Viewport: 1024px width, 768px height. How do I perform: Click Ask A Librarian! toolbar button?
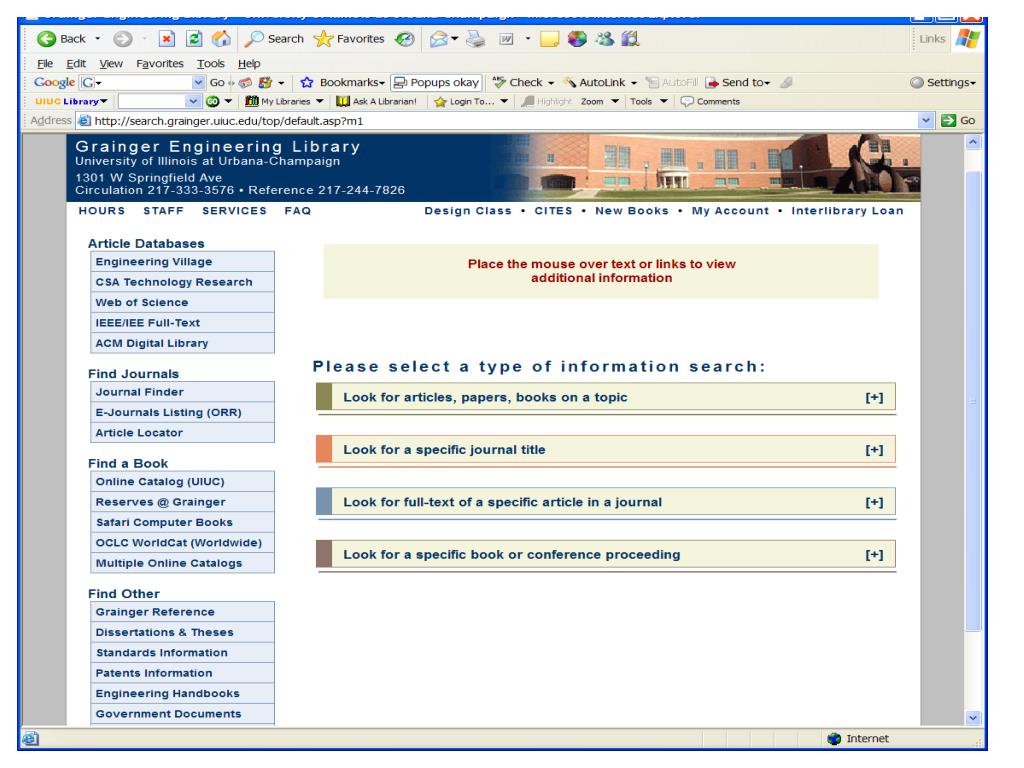point(376,101)
